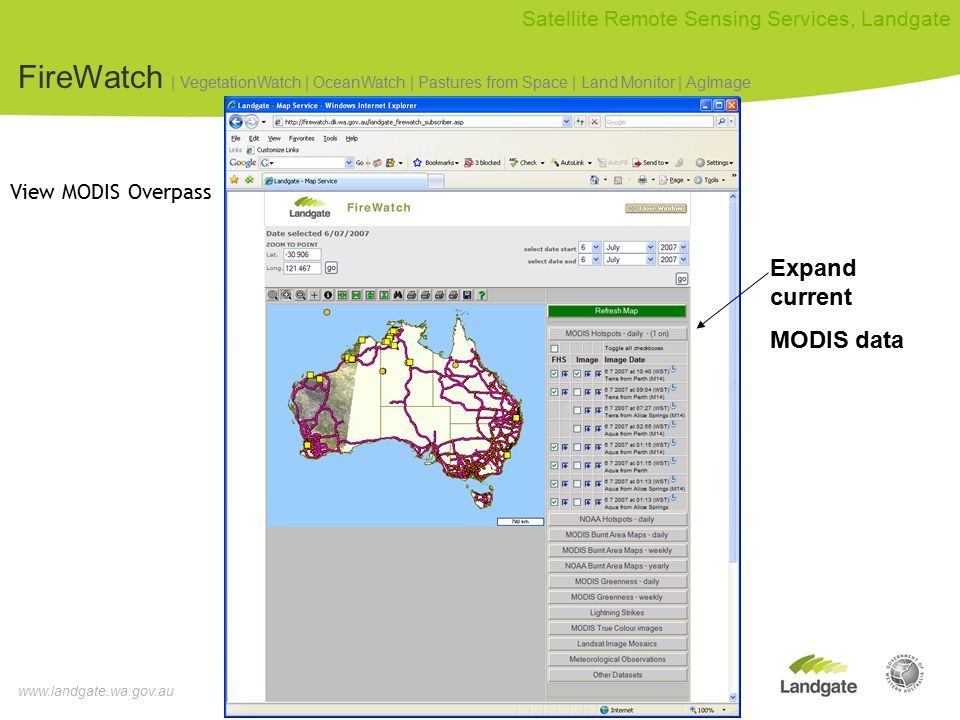This screenshot has height=720, width=960.
Task: Click the Google toolbar 3 blocked popup icon
Action: 468,163
